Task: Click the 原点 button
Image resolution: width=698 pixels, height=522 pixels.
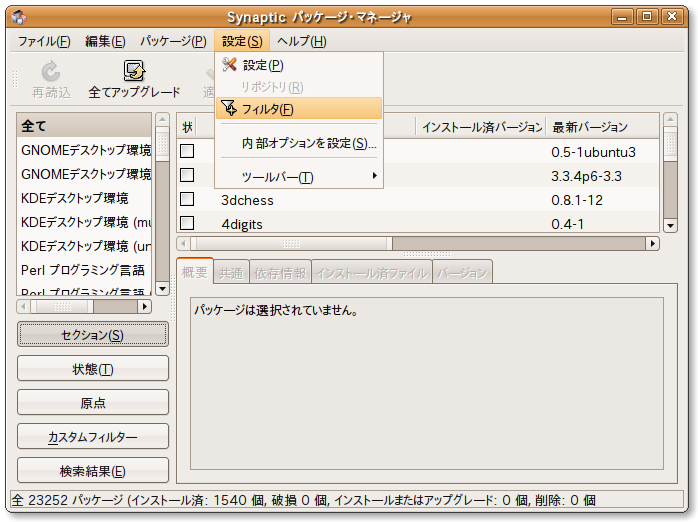Action: tap(93, 403)
